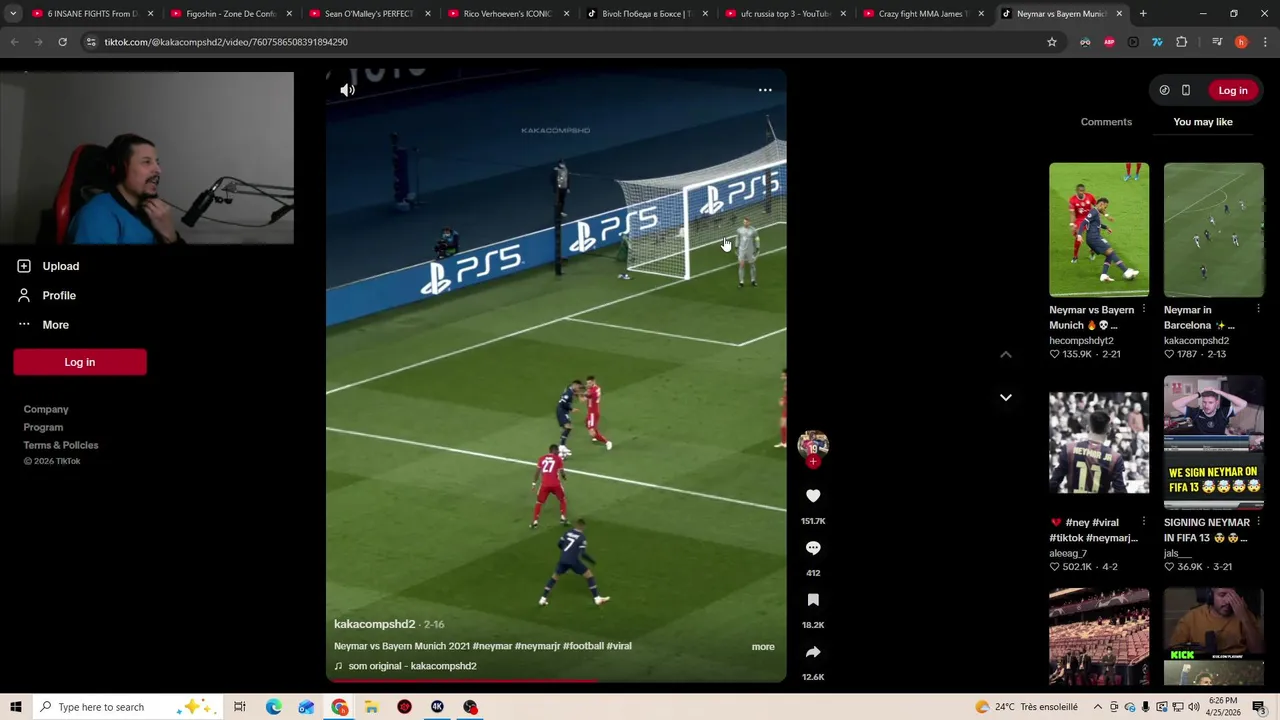Open the Chrome three-dot menu
The height and width of the screenshot is (720, 1280).
click(x=1265, y=42)
